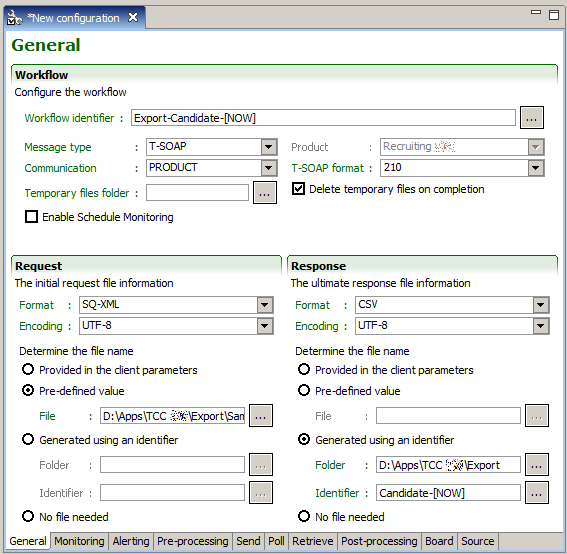
Task: Select Response 'Provided in the client parameters'
Action: click(x=304, y=369)
